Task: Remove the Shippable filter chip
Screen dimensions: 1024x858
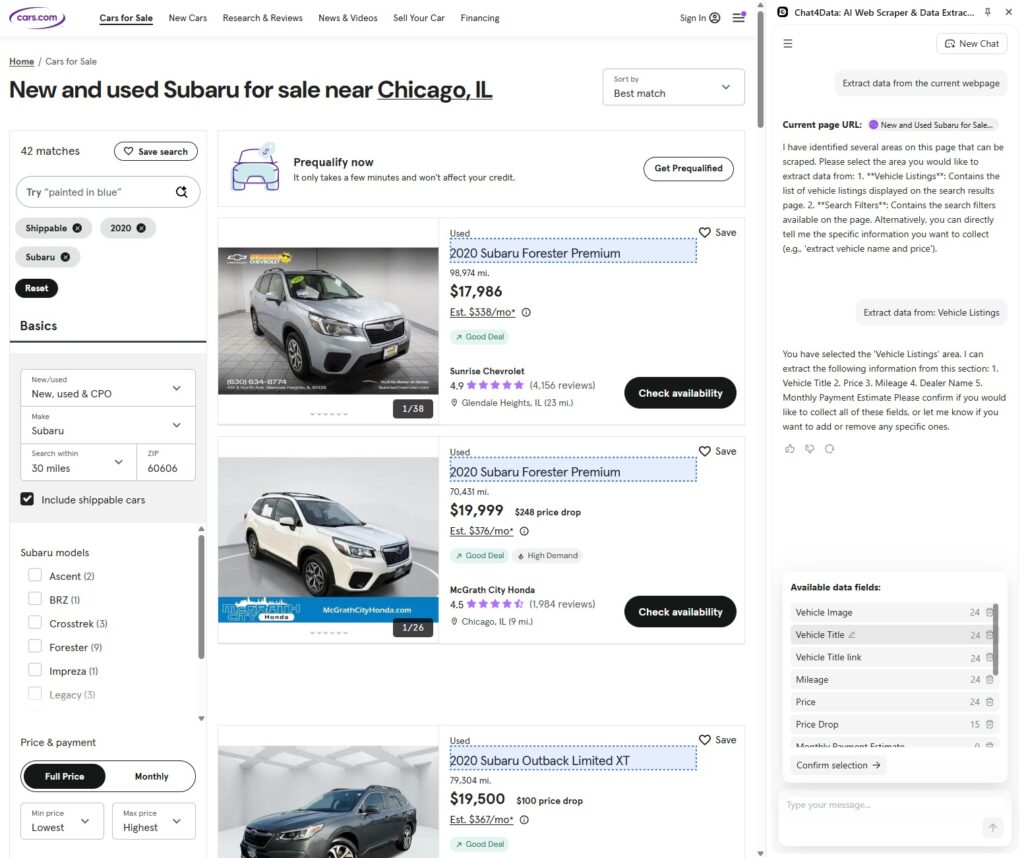Action: tap(78, 228)
